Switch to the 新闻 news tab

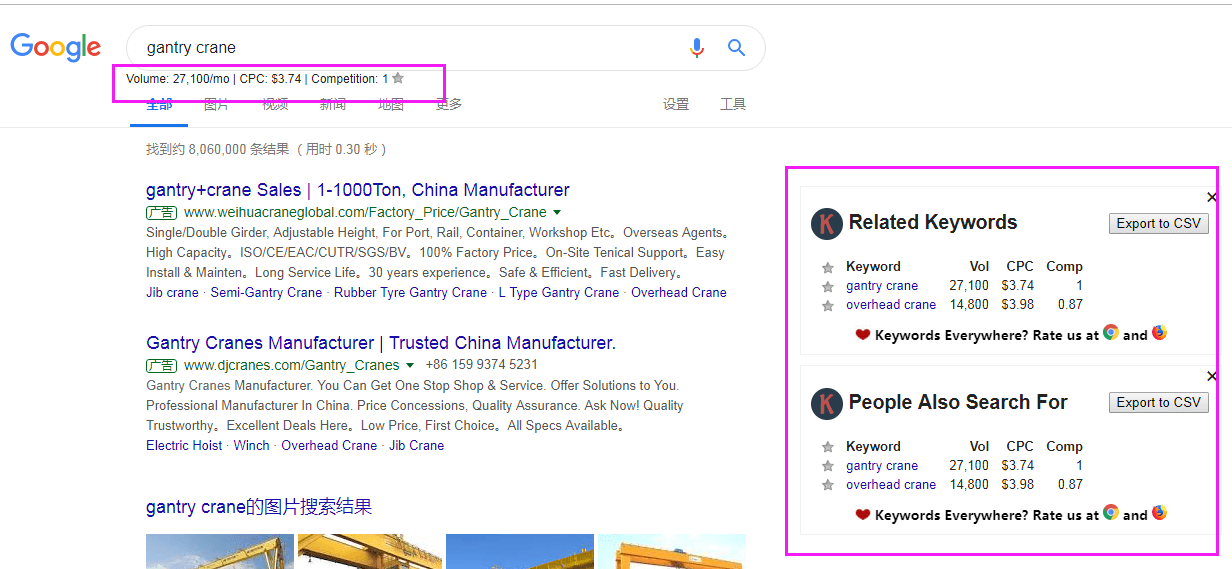tap(333, 104)
